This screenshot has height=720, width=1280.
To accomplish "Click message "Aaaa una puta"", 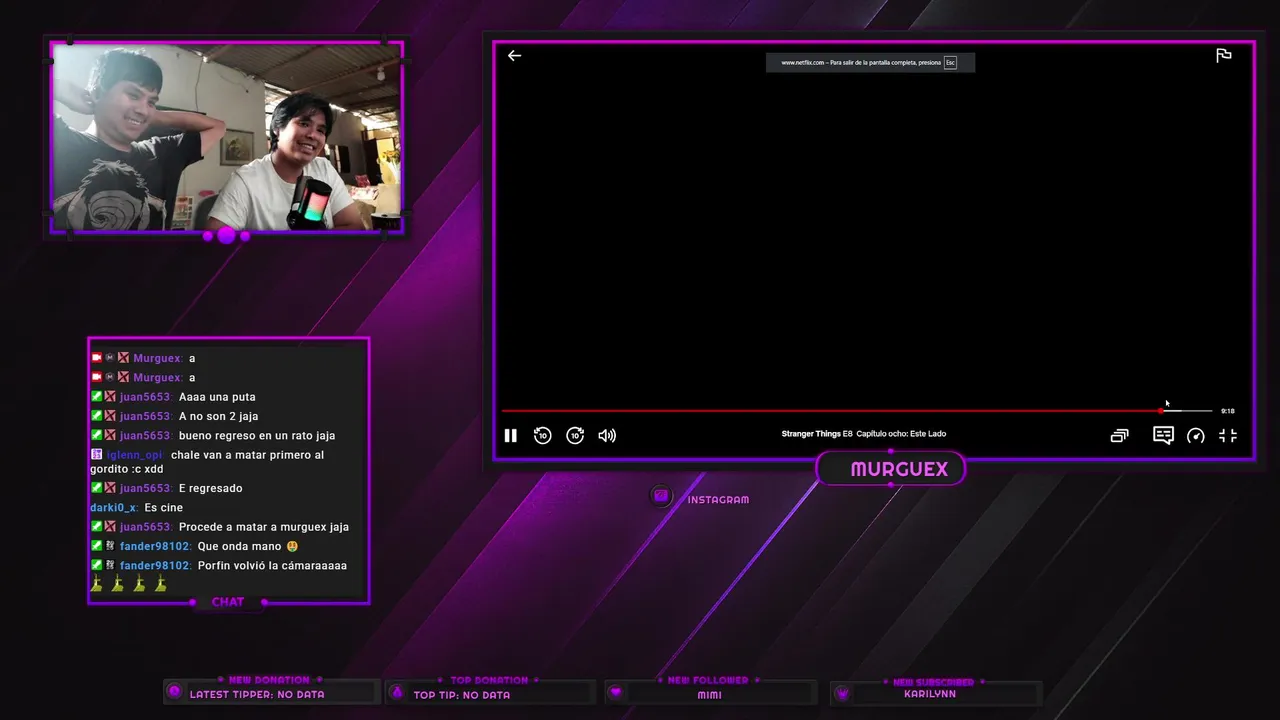I will [x=217, y=397].
